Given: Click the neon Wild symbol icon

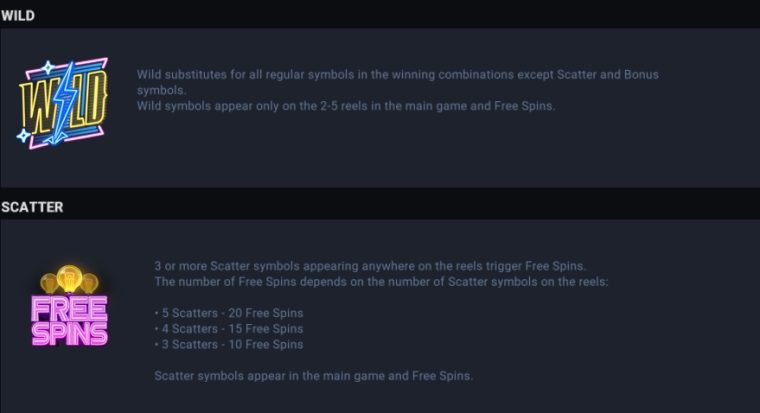Looking at the screenshot, I should [x=62, y=103].
